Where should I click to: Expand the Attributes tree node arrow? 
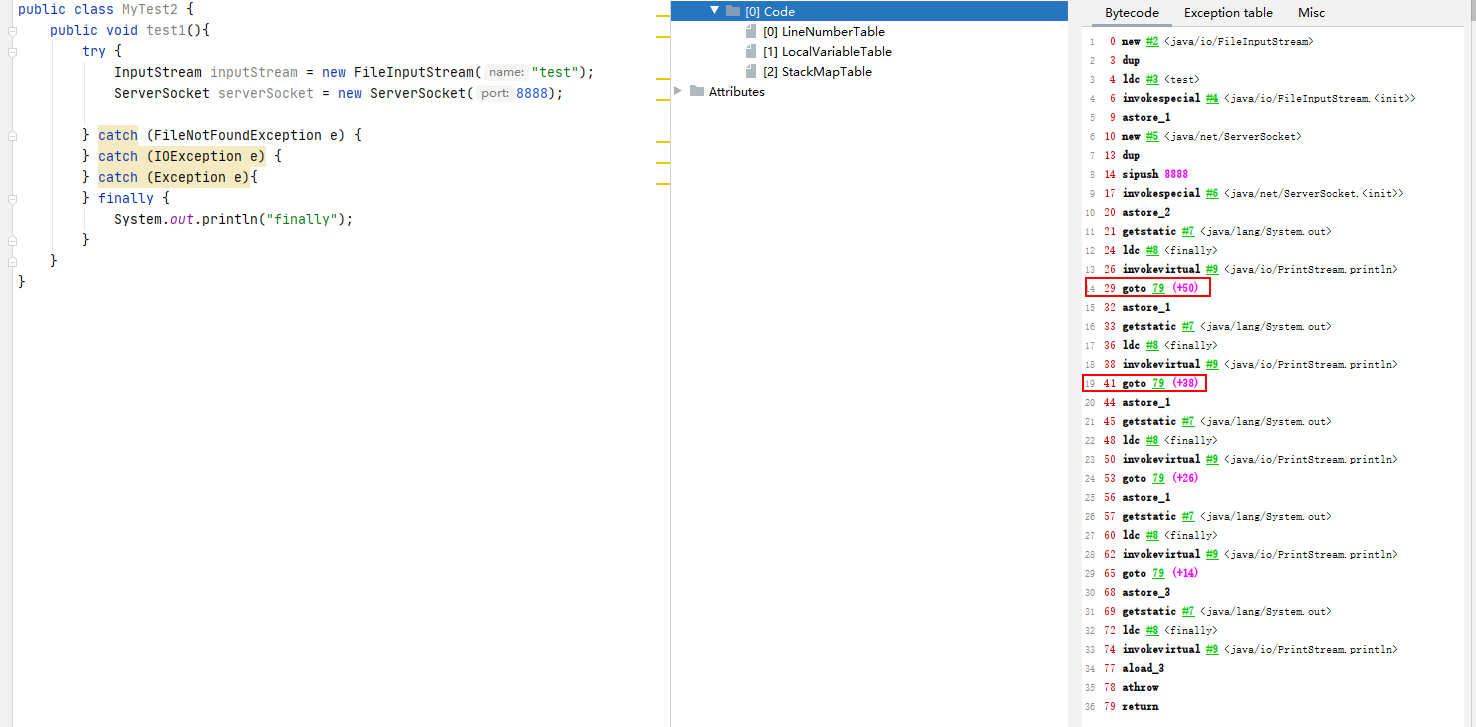coord(679,91)
